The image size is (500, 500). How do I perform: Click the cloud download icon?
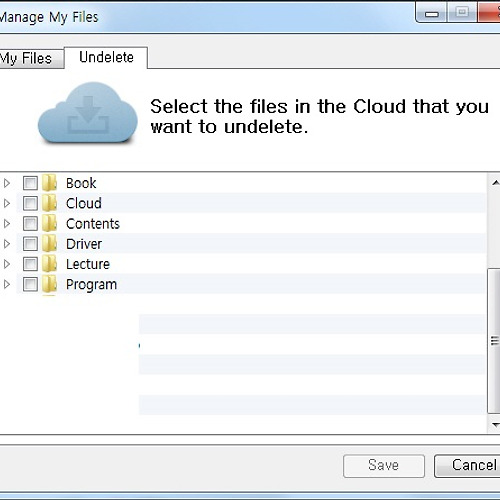(x=88, y=113)
